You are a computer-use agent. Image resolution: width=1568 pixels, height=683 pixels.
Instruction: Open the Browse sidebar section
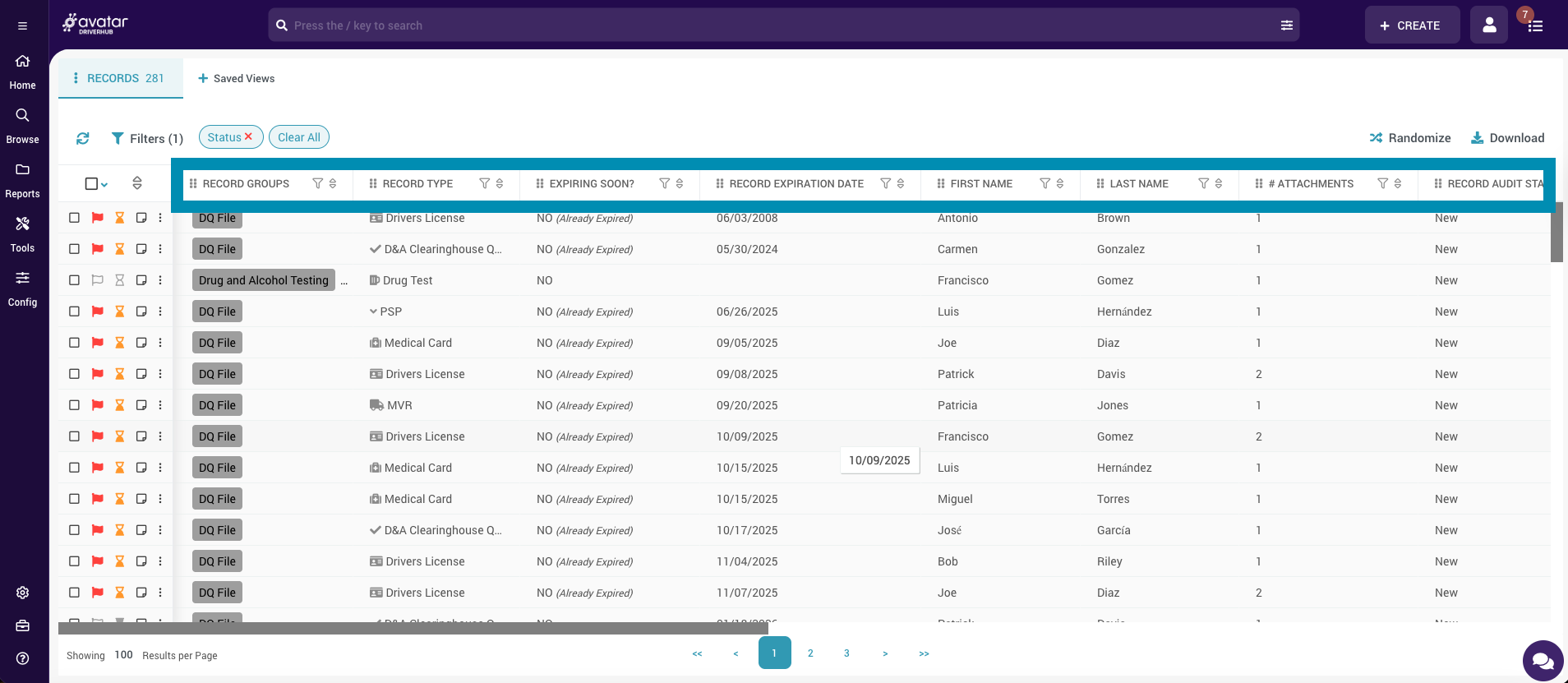(x=22, y=125)
